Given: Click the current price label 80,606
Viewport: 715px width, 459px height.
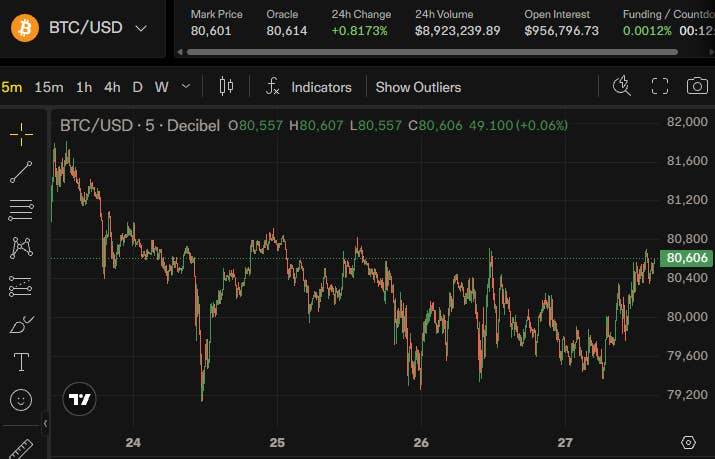Looking at the screenshot, I should coord(687,258).
